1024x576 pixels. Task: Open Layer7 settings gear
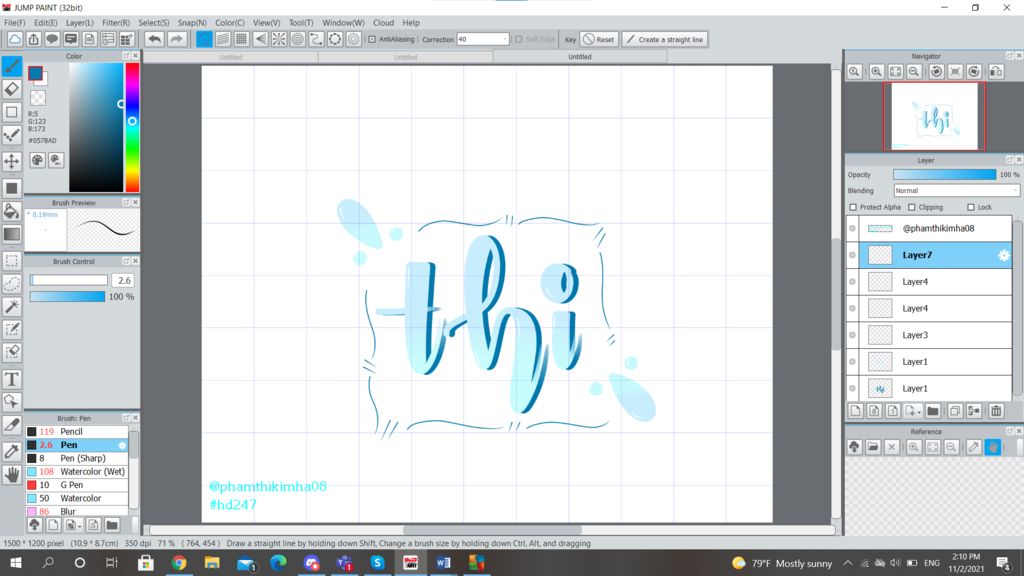1004,255
